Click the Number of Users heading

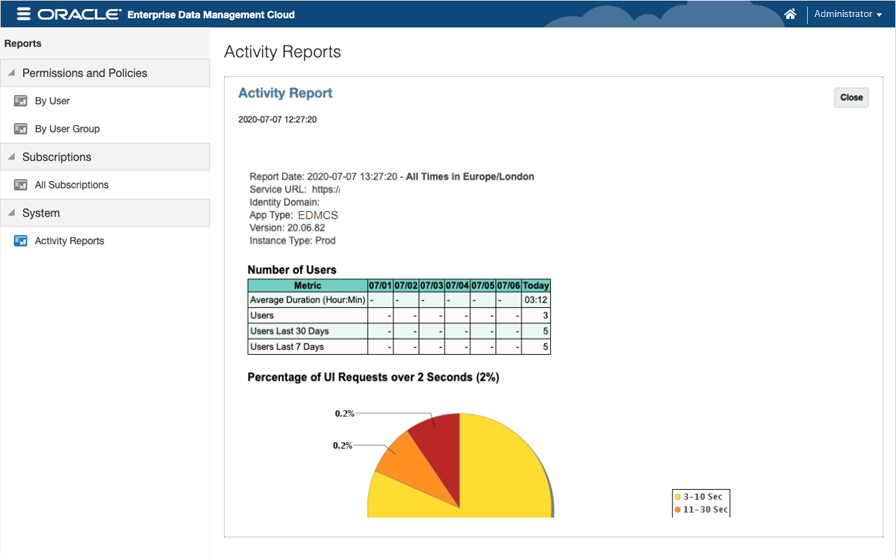(x=291, y=270)
